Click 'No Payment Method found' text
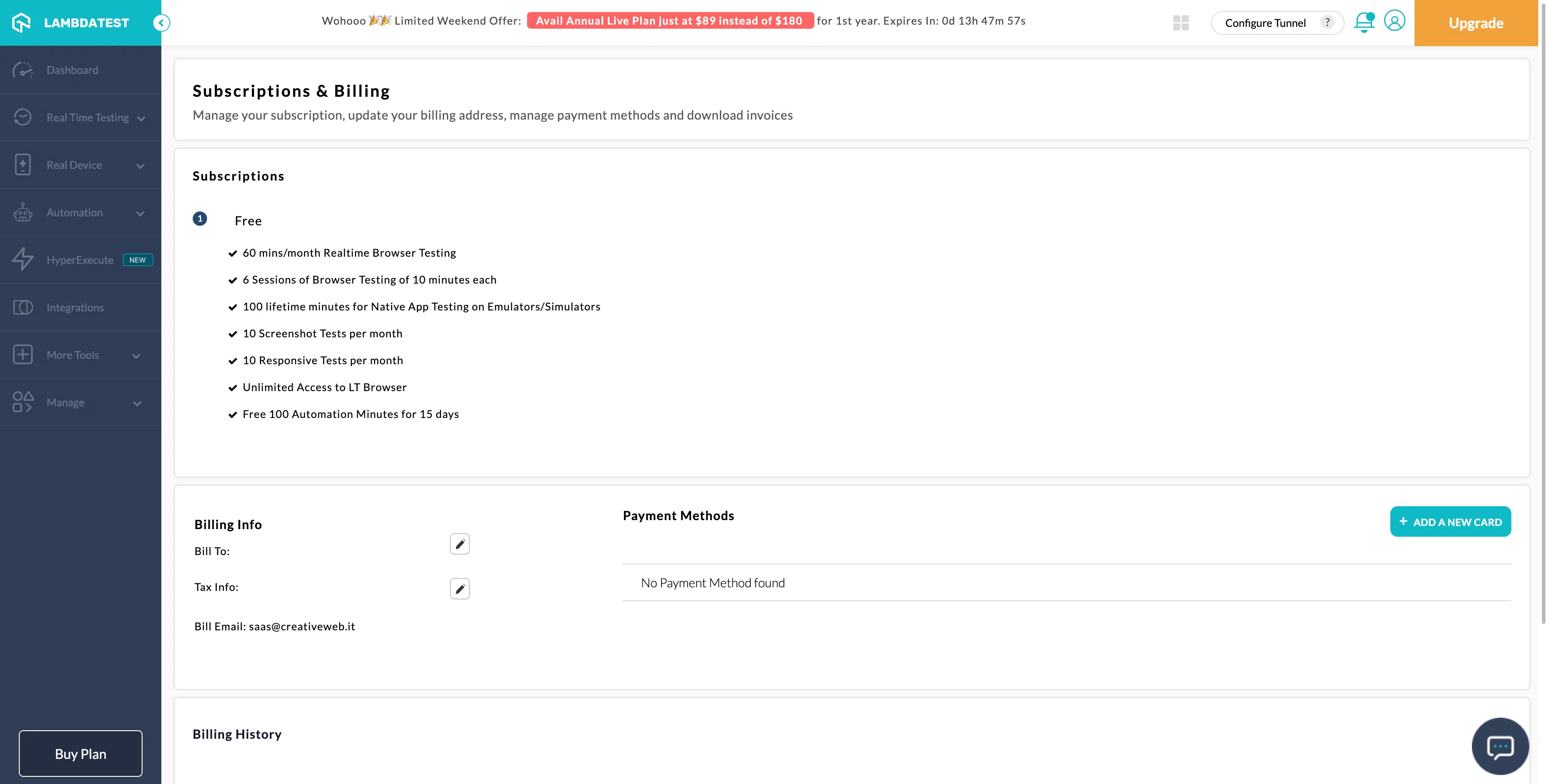The image size is (1549, 784). [x=713, y=582]
